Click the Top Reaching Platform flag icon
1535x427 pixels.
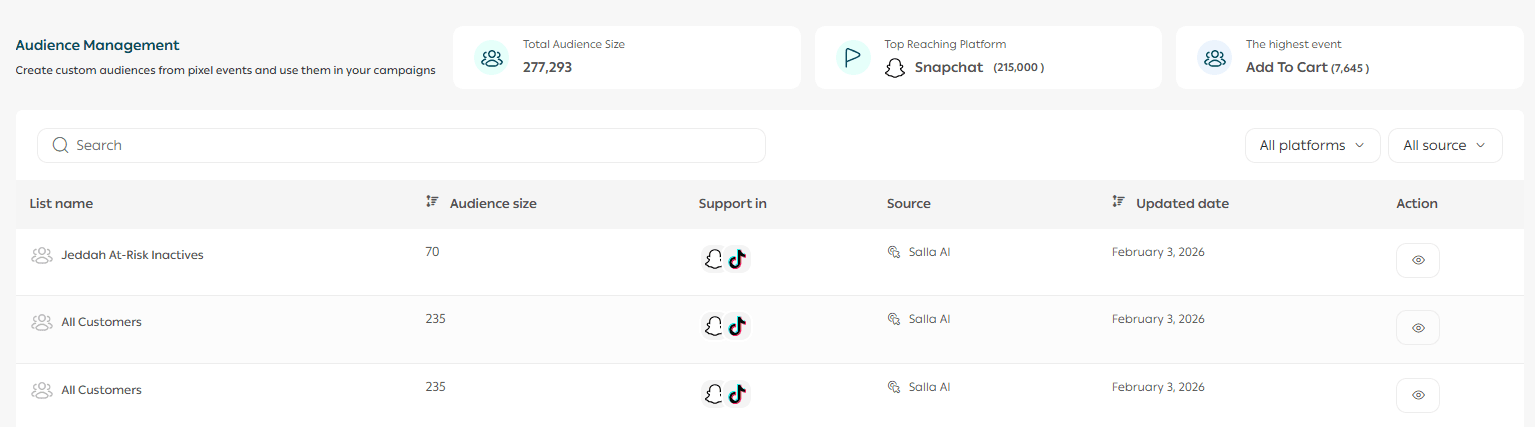[853, 58]
